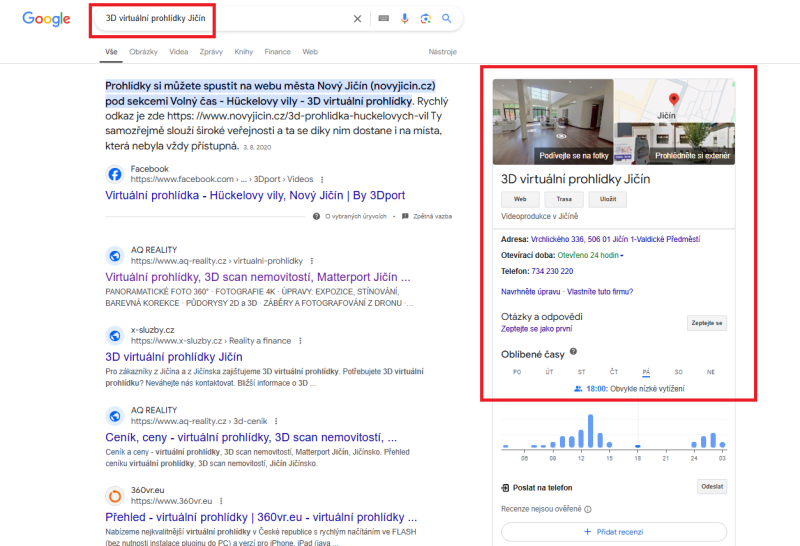Viewport: 800px width, 546px height.
Task: Click the Navrhněte úpravu link
Action: [x=531, y=292]
